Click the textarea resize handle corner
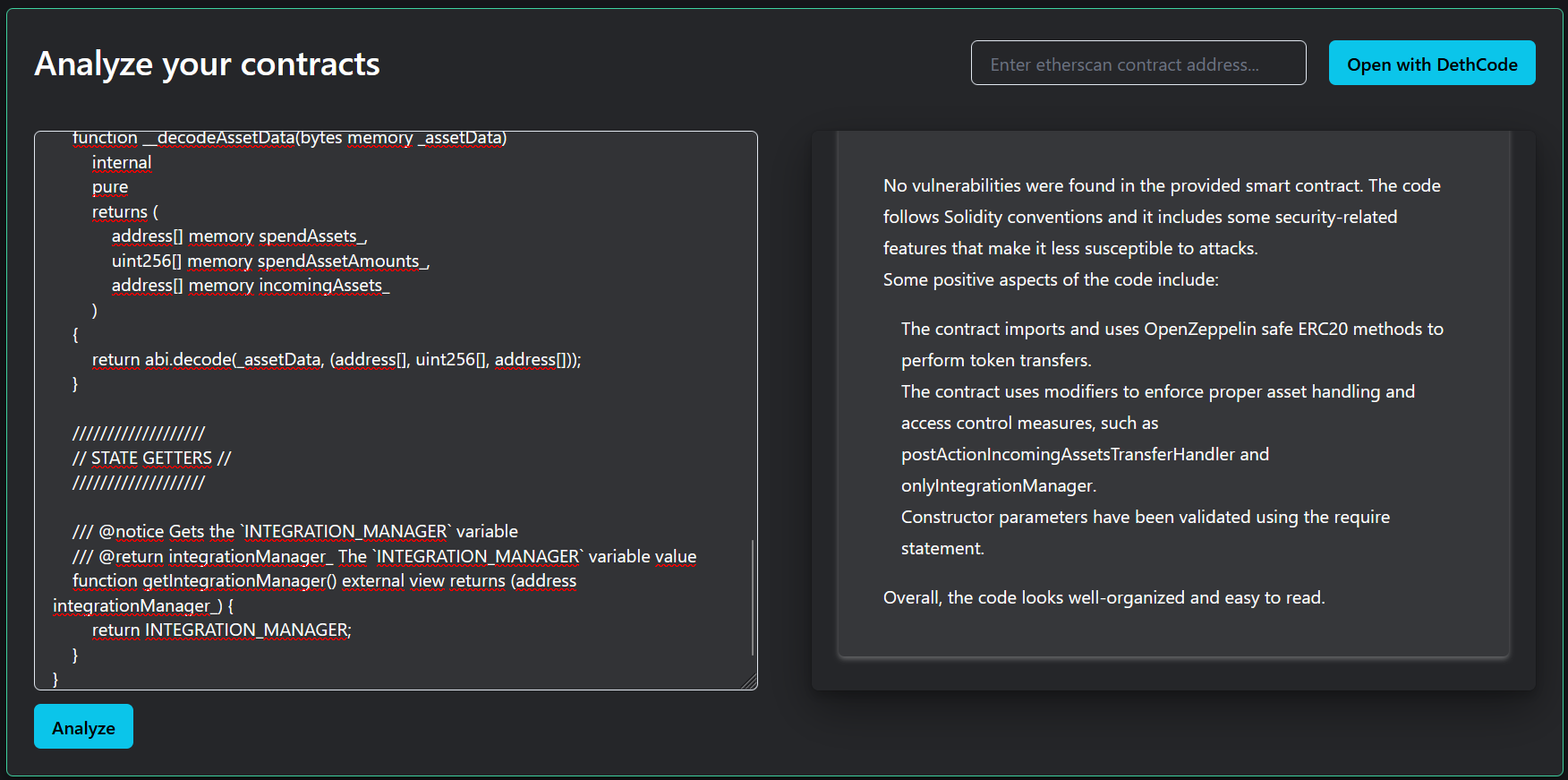The height and width of the screenshot is (780, 1568). [x=750, y=682]
